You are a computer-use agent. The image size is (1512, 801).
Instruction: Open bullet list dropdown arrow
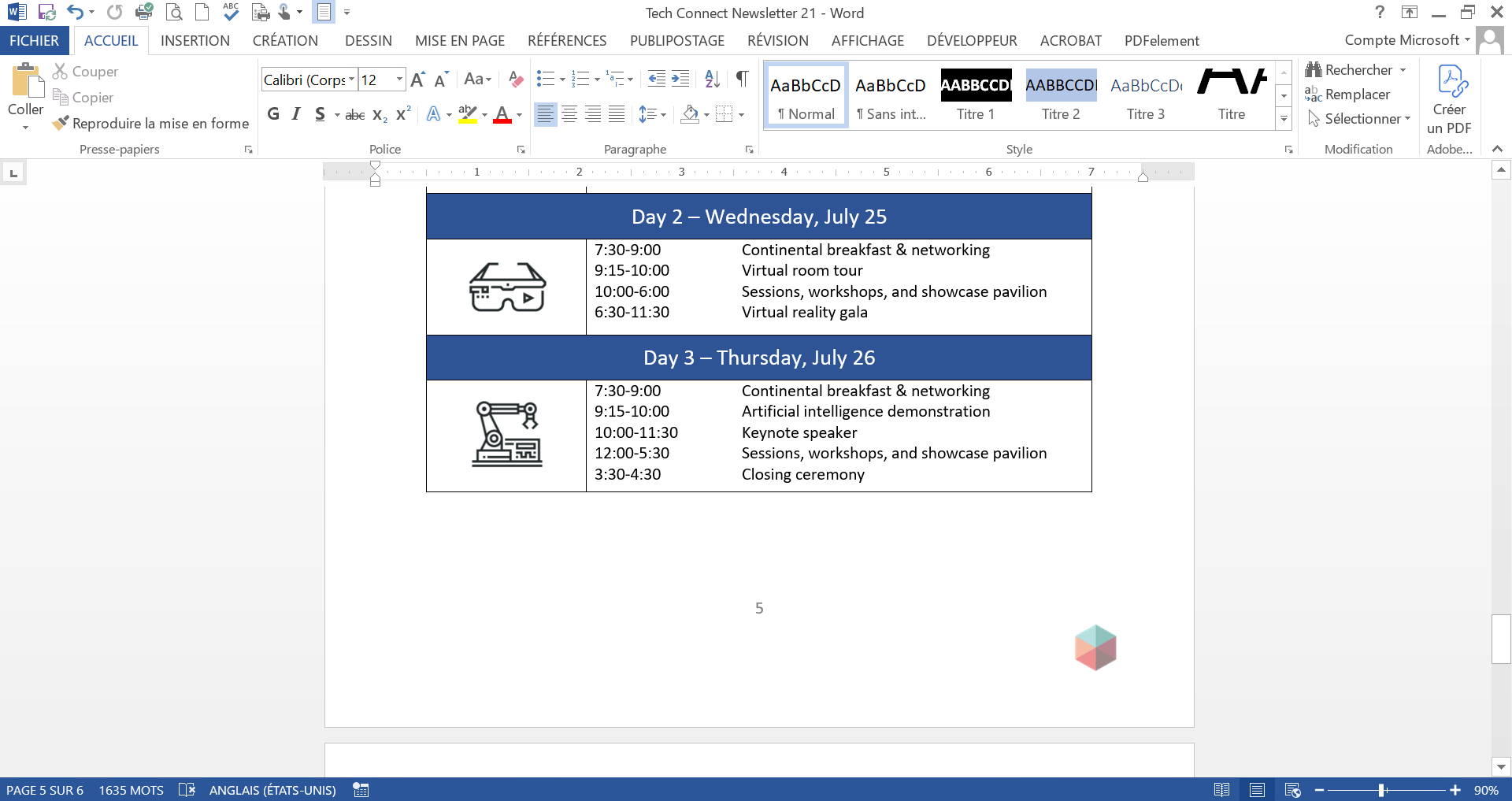point(562,80)
